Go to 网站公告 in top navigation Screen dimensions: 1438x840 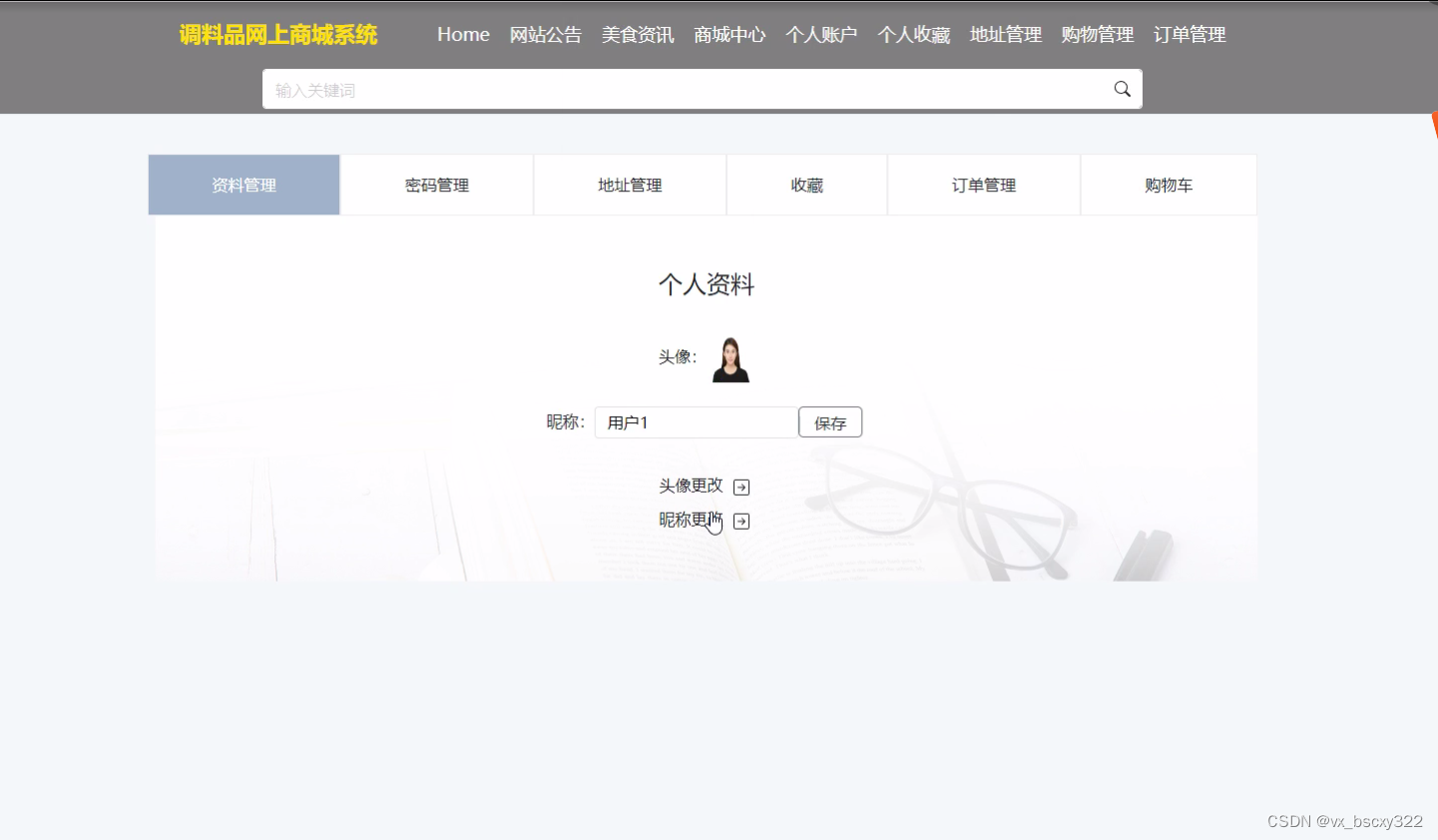click(546, 34)
